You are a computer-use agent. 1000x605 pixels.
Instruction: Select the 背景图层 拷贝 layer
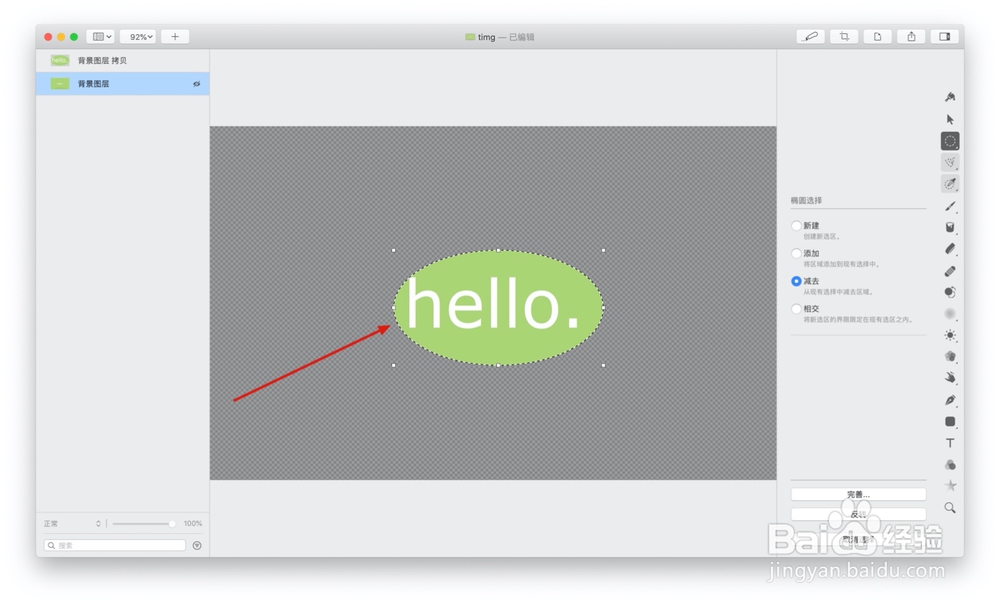[122, 61]
